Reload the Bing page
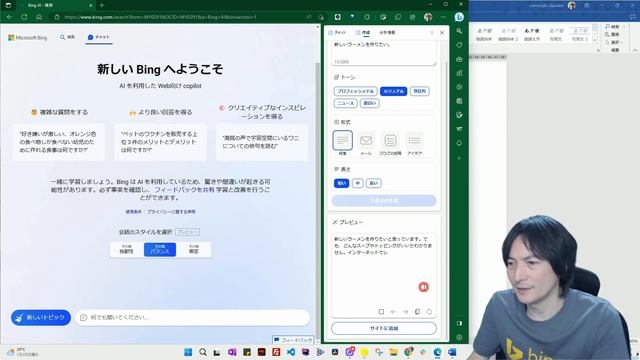The width and height of the screenshot is (640, 360). (24, 17)
